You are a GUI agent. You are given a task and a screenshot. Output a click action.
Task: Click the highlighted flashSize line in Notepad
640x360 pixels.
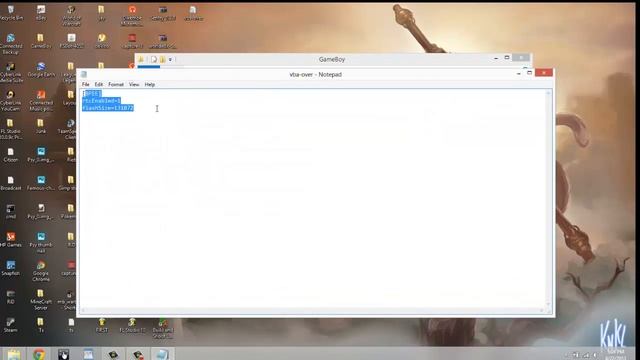[108, 108]
